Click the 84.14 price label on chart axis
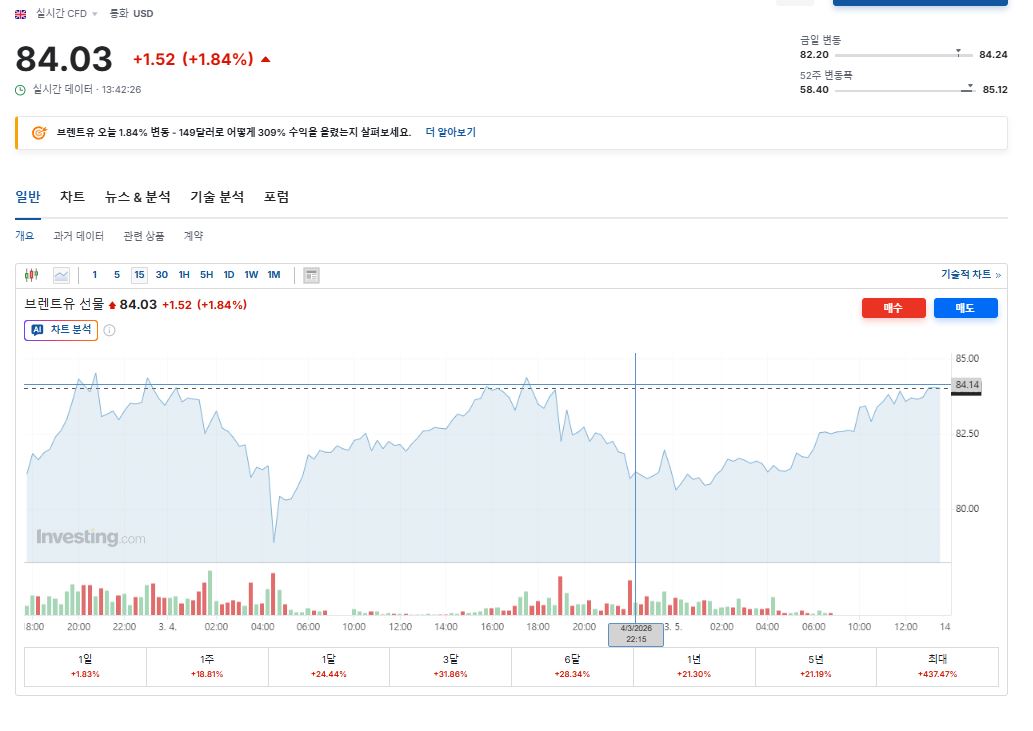 coord(966,385)
